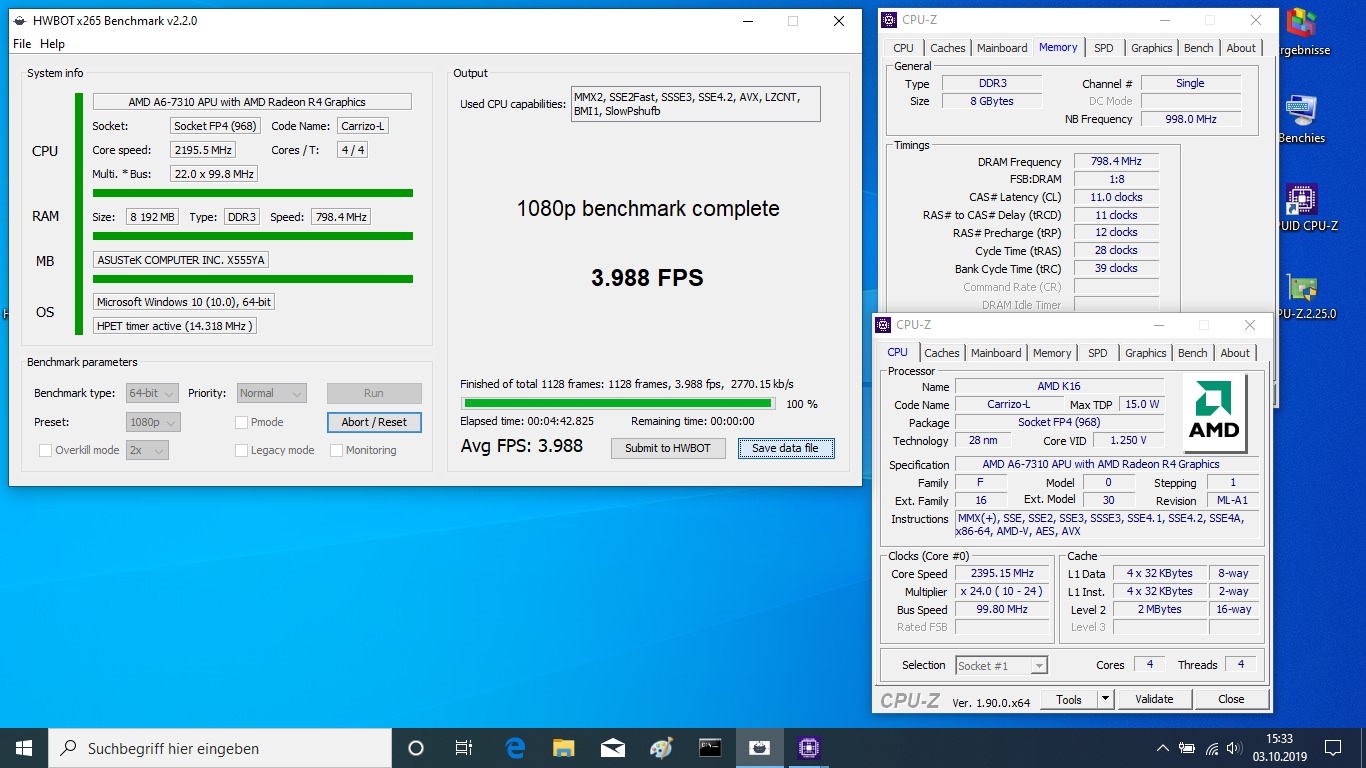Click the Windows search box
This screenshot has width=1366, height=768.
point(220,748)
